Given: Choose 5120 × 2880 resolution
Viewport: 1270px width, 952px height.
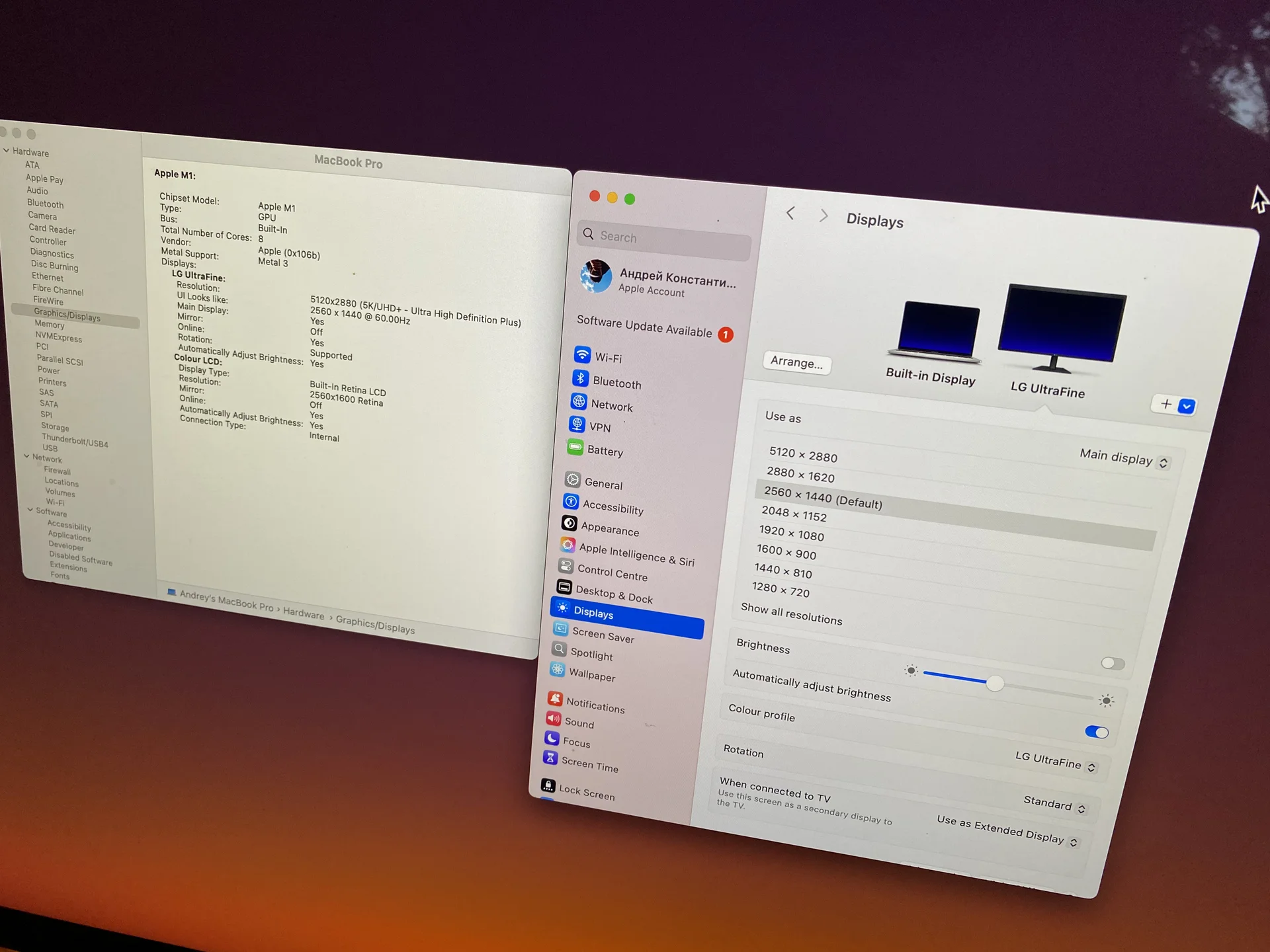Looking at the screenshot, I should point(803,454).
